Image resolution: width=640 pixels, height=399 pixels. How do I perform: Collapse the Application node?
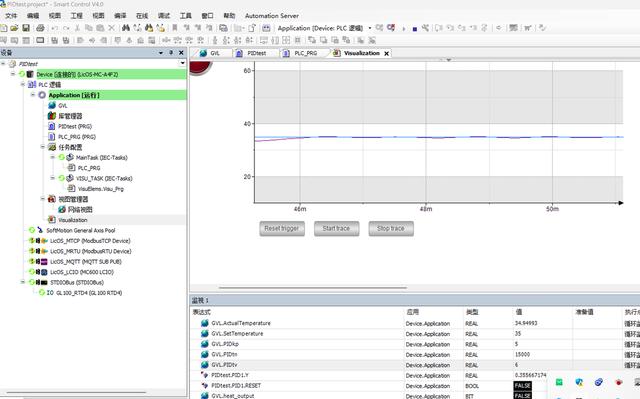pos(33,95)
